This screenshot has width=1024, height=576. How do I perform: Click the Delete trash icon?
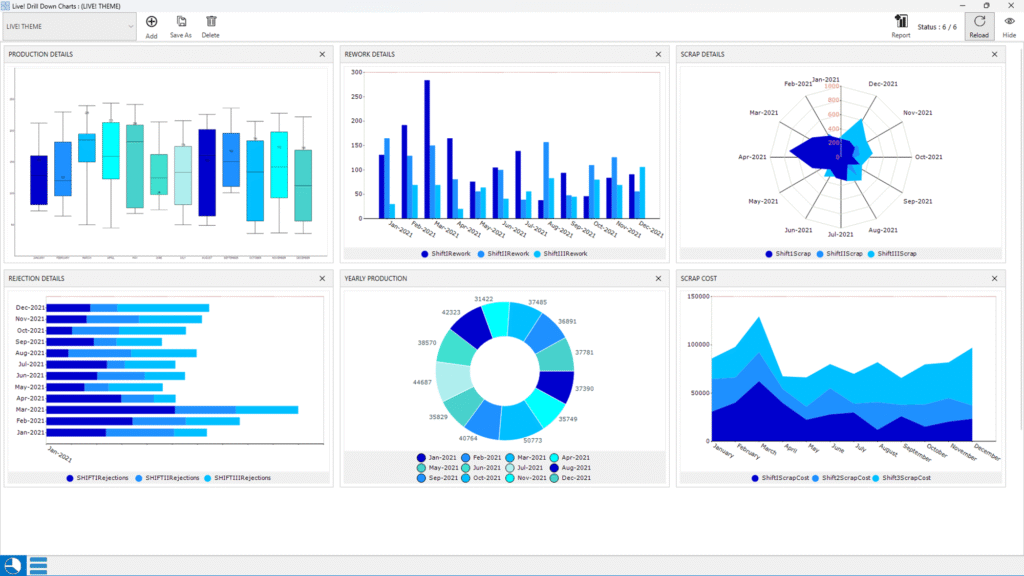tap(211, 21)
